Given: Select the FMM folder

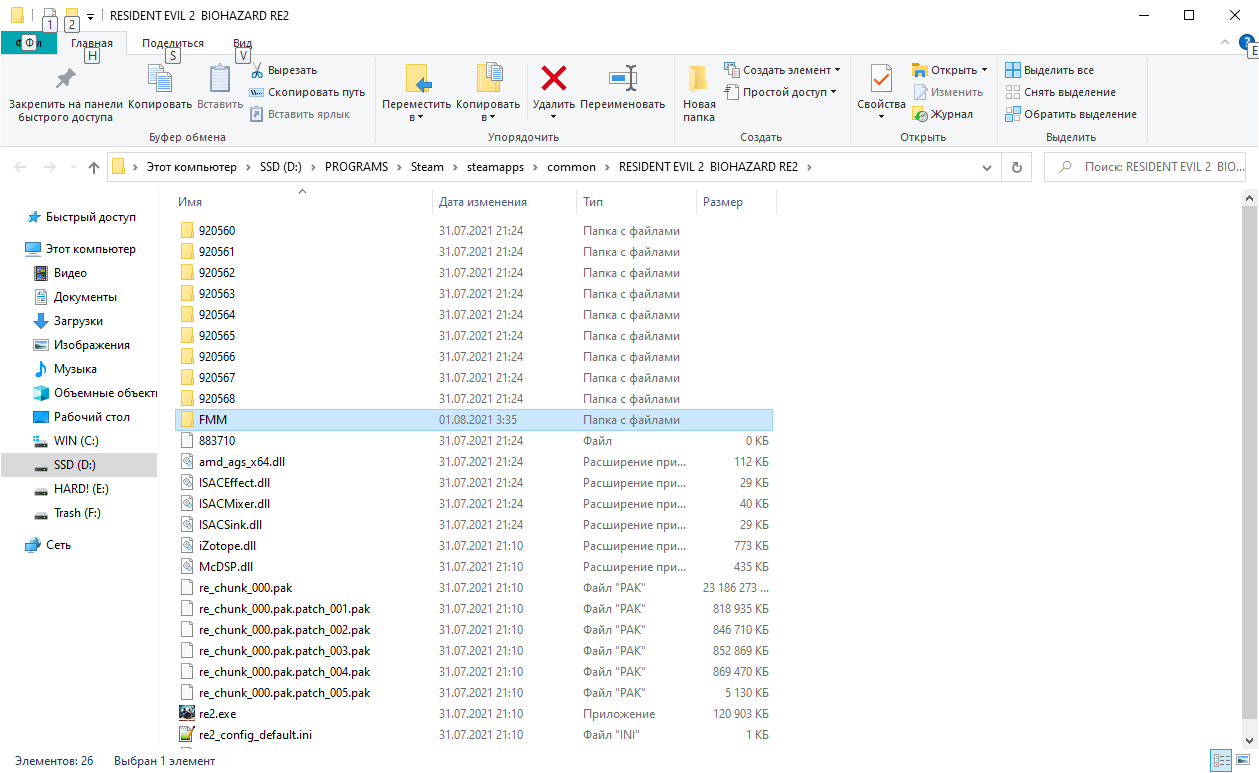Looking at the screenshot, I should point(473,420).
